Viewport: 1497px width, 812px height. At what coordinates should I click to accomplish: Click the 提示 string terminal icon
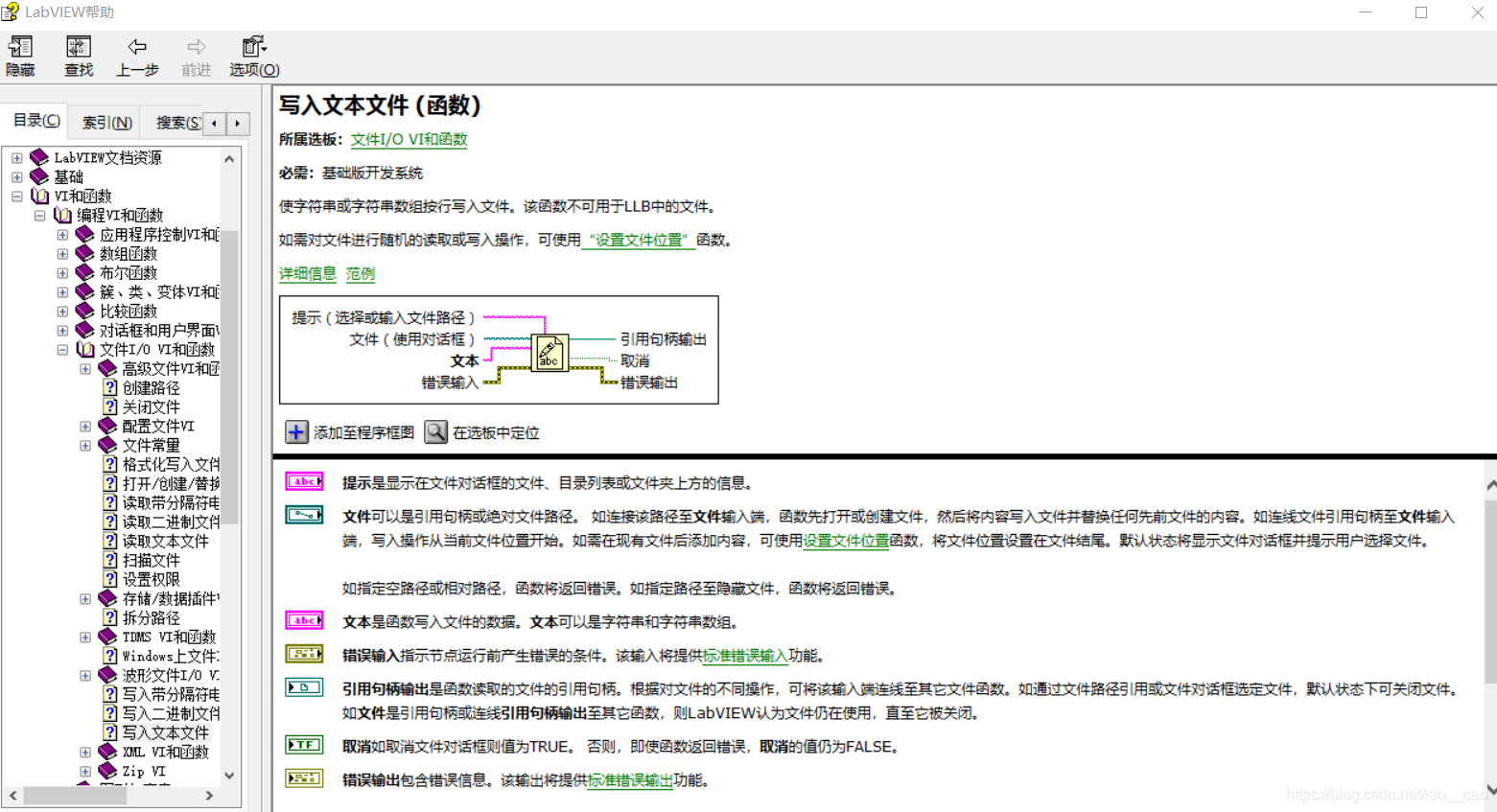tap(304, 482)
